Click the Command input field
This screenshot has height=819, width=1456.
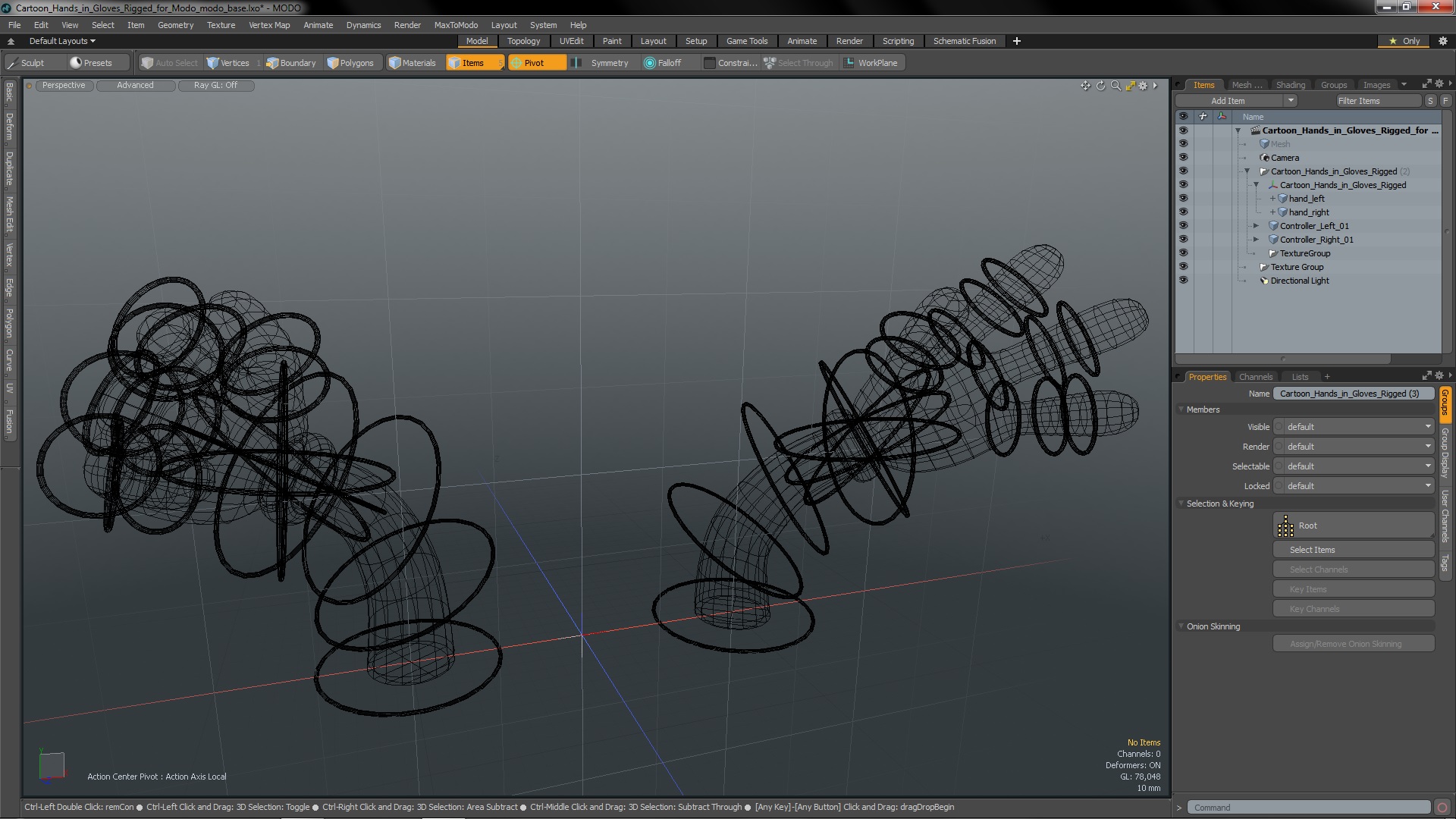(x=1309, y=808)
